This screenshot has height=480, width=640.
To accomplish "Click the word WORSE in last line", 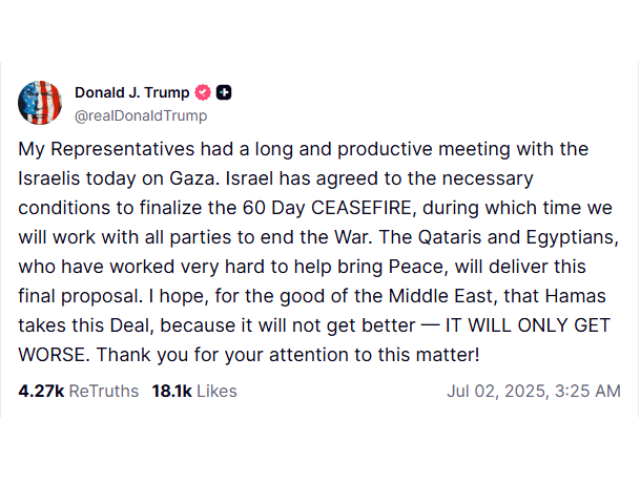I will coord(53,355).
